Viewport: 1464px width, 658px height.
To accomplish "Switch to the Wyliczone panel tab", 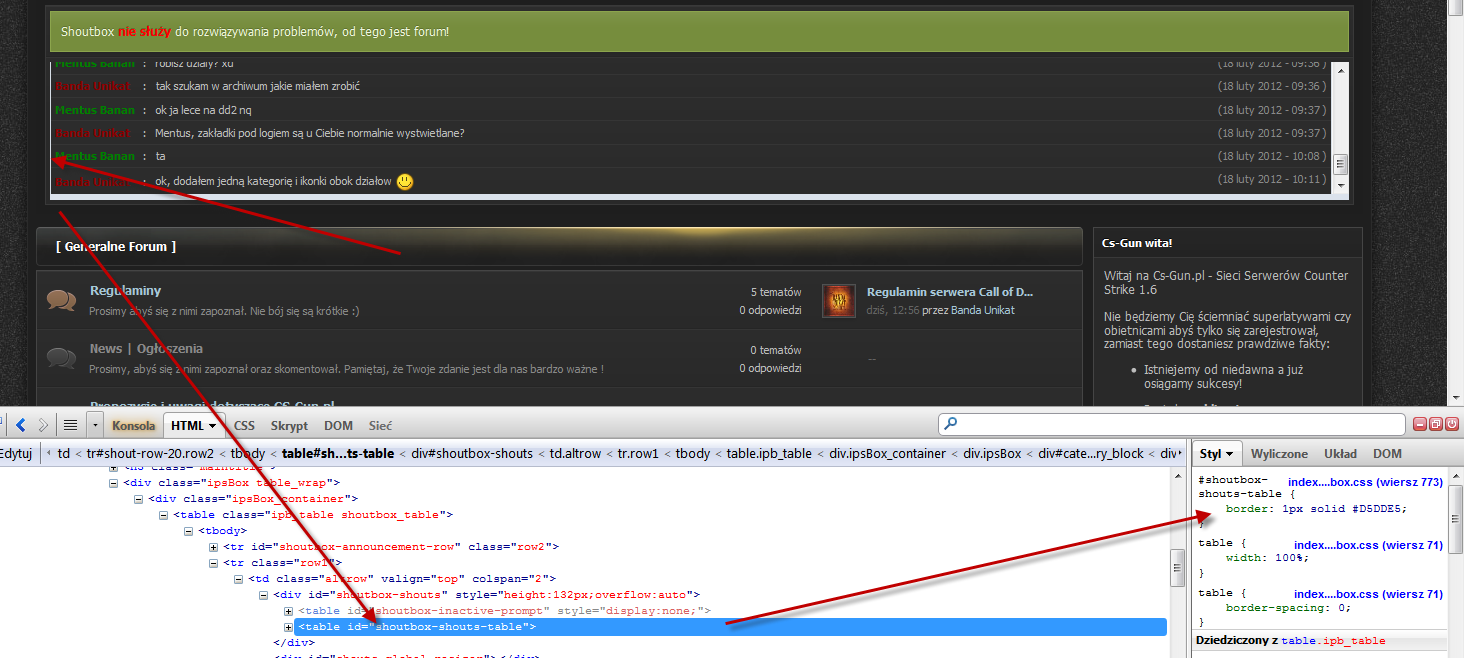I will pyautogui.click(x=1278, y=453).
